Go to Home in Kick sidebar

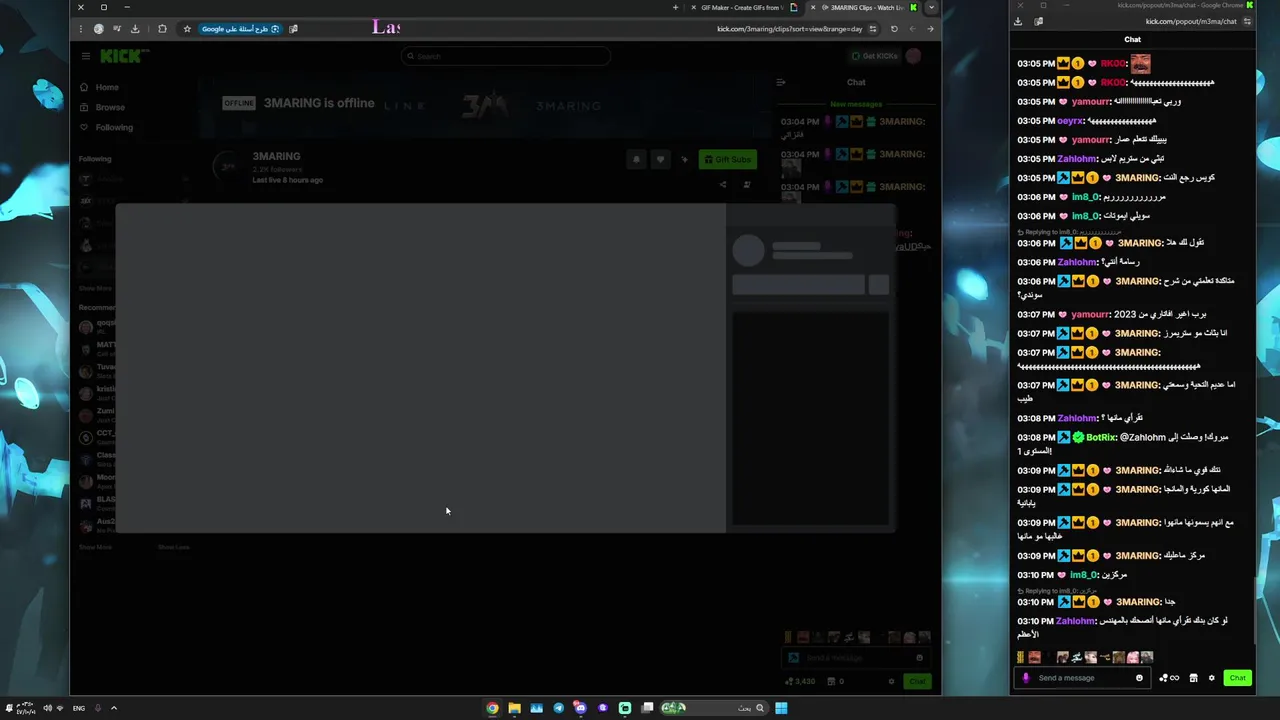[x=99, y=87]
